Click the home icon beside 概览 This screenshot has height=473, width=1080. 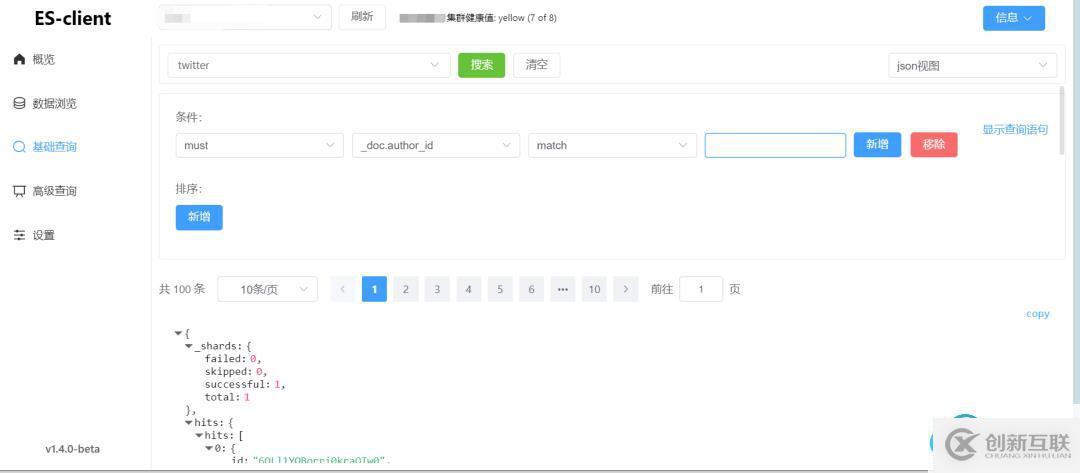coord(19,59)
